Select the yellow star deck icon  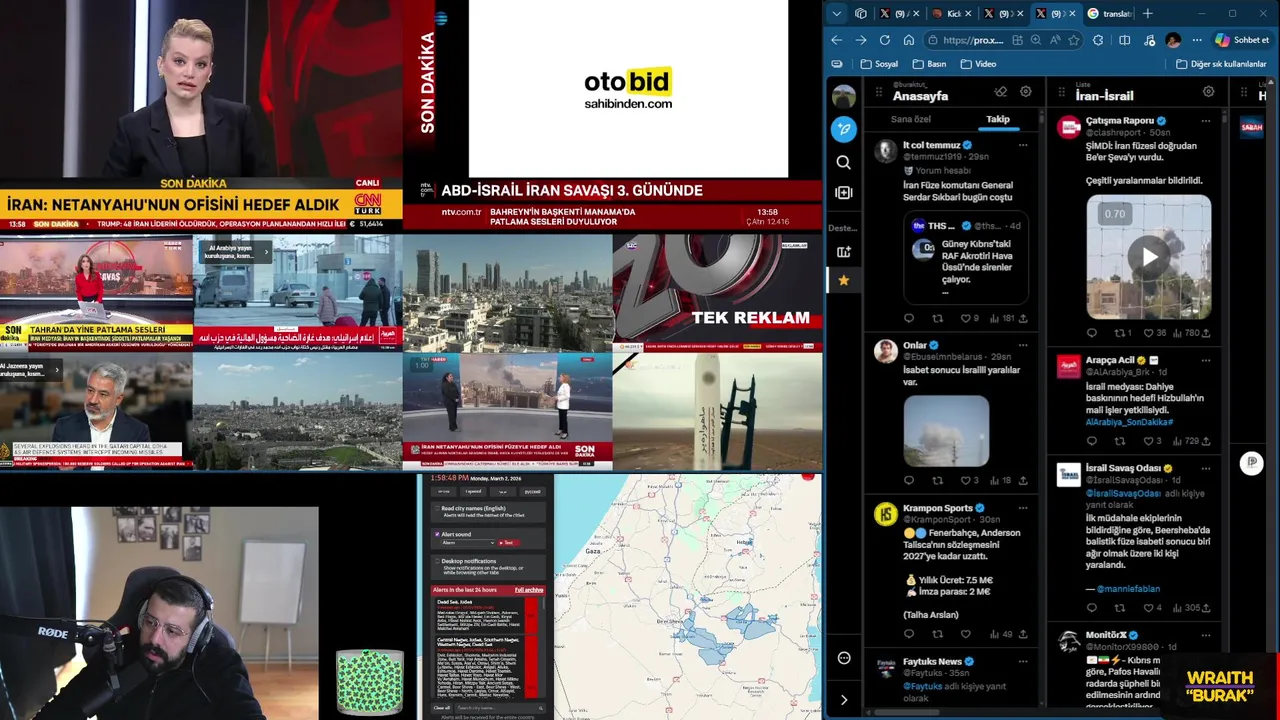point(844,280)
